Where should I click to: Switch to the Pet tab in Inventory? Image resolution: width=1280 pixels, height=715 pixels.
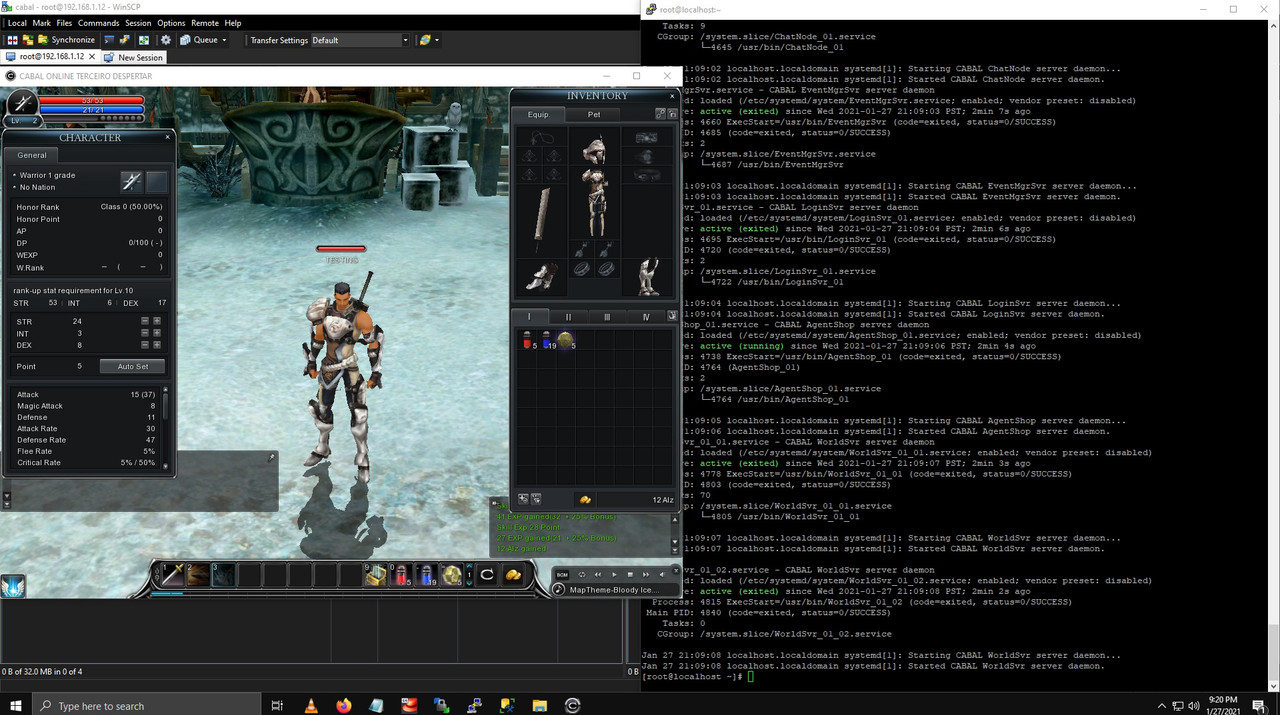tap(594, 114)
